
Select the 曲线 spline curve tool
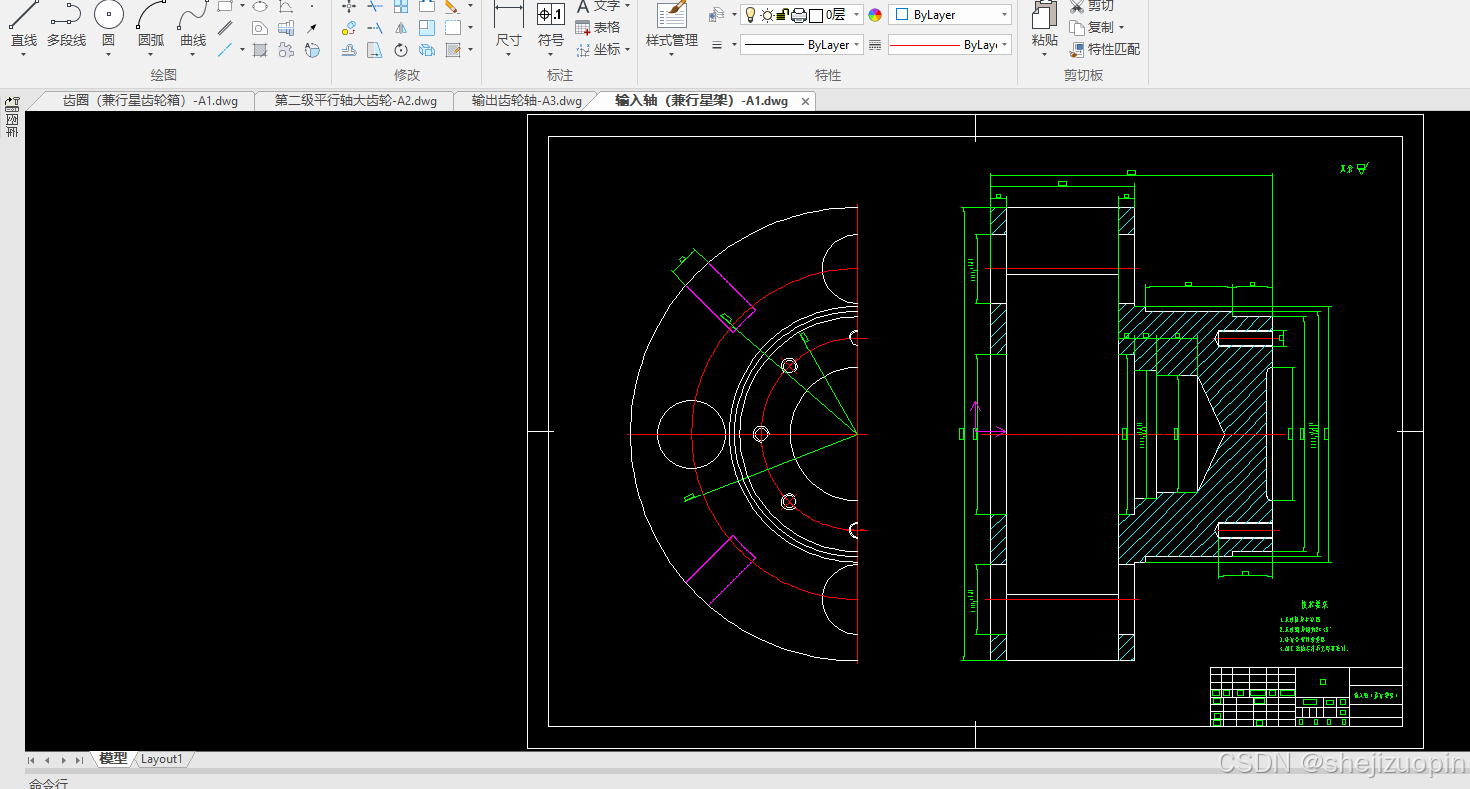[193, 26]
